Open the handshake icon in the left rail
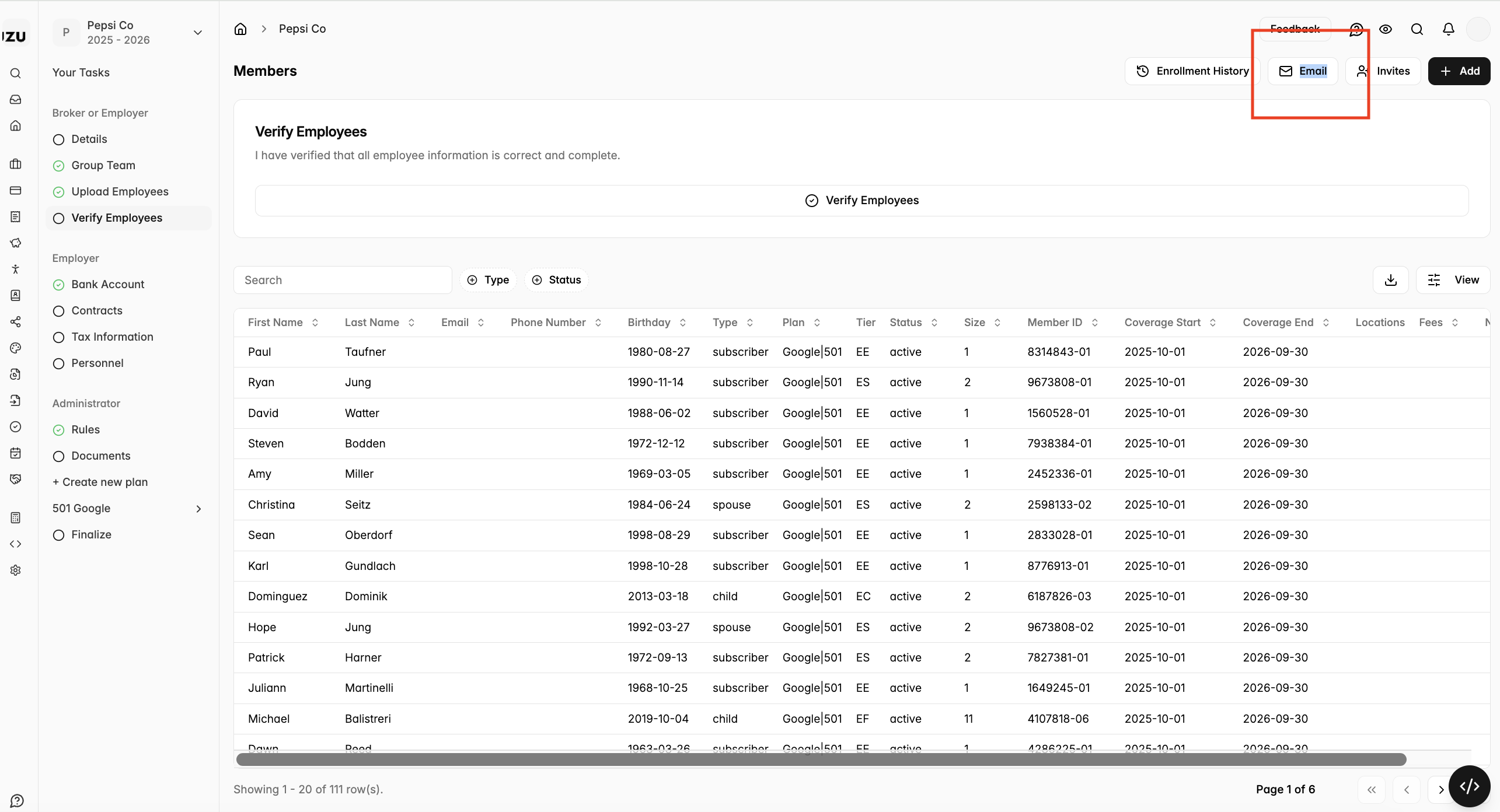Viewport: 1500px width, 812px height. click(x=16, y=479)
